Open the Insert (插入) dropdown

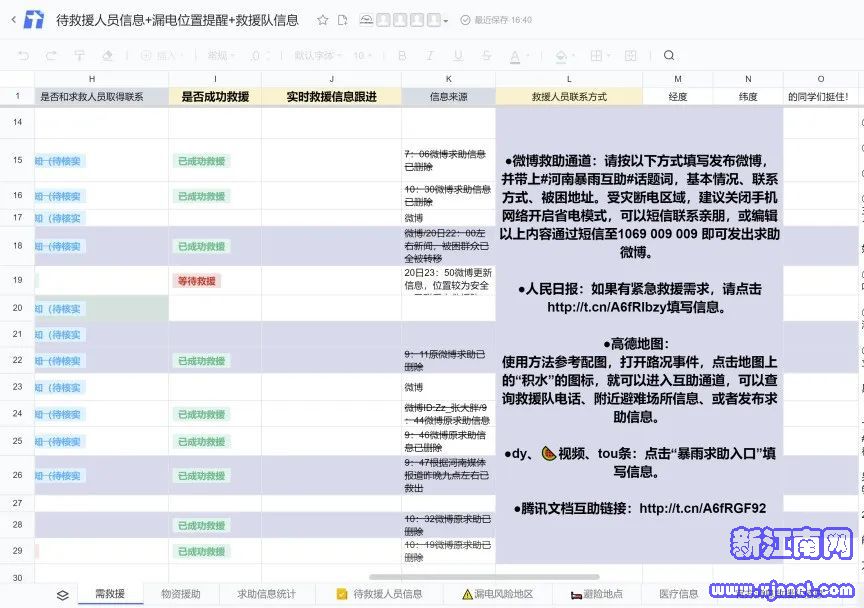tap(160, 56)
